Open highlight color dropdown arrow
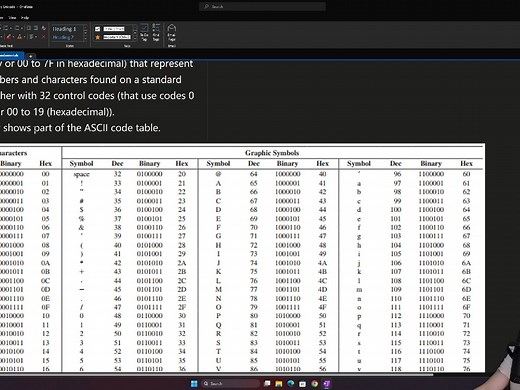 point(13,37)
